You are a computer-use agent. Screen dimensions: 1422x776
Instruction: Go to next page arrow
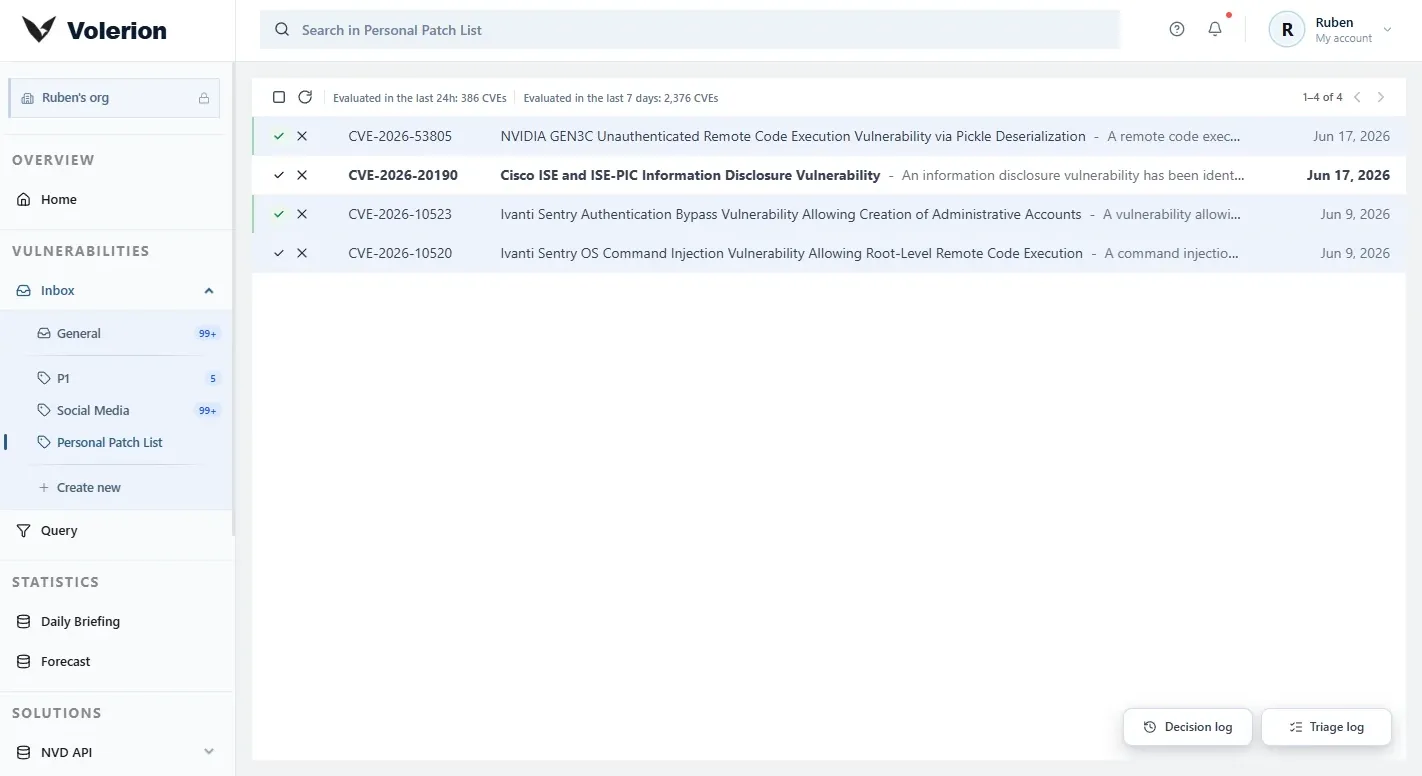click(x=1381, y=97)
